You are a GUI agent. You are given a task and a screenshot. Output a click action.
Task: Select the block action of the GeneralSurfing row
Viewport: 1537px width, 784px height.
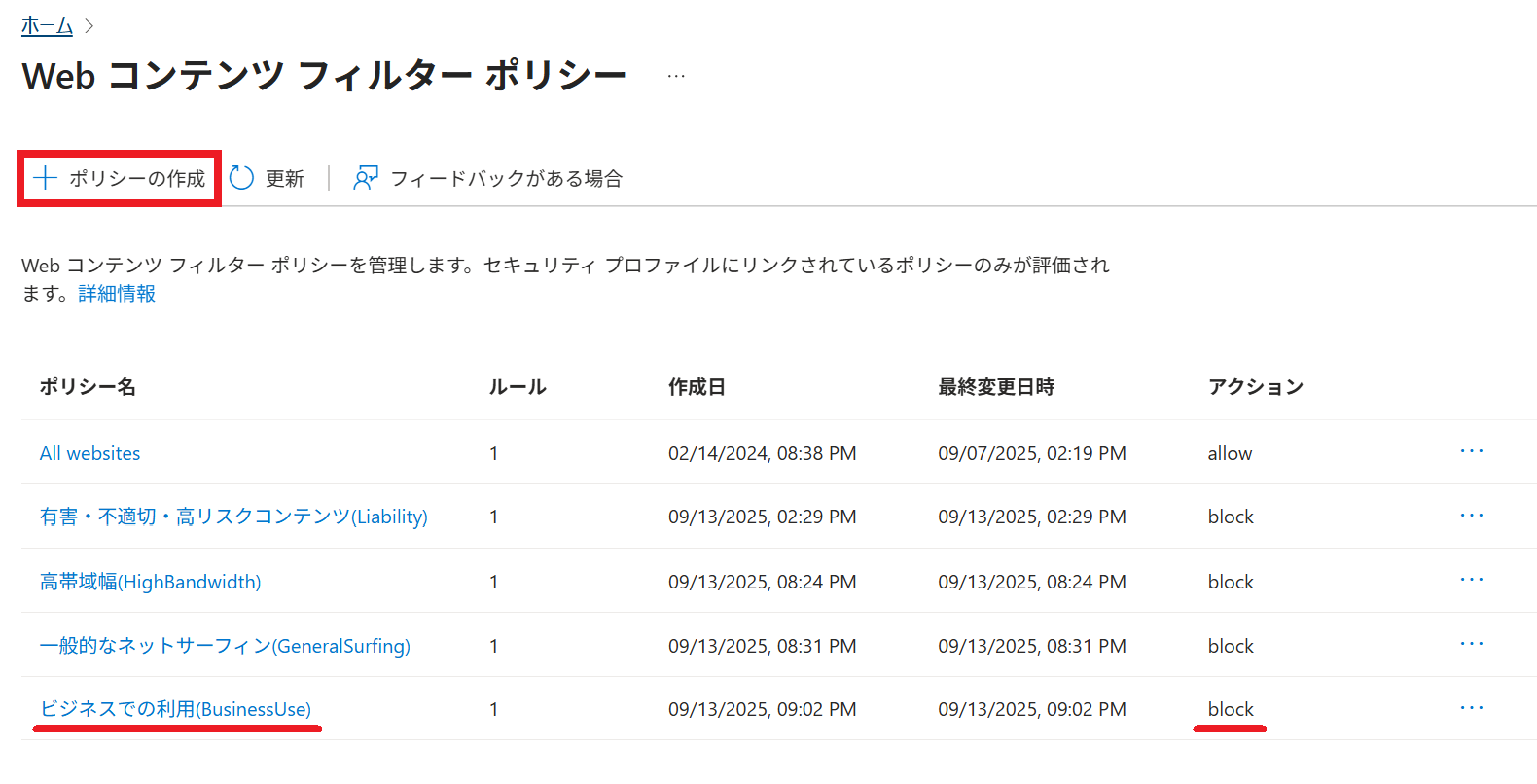pos(1231,646)
